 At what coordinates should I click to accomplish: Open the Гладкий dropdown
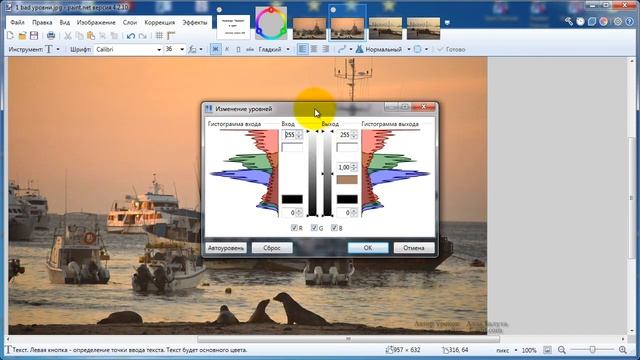274,49
